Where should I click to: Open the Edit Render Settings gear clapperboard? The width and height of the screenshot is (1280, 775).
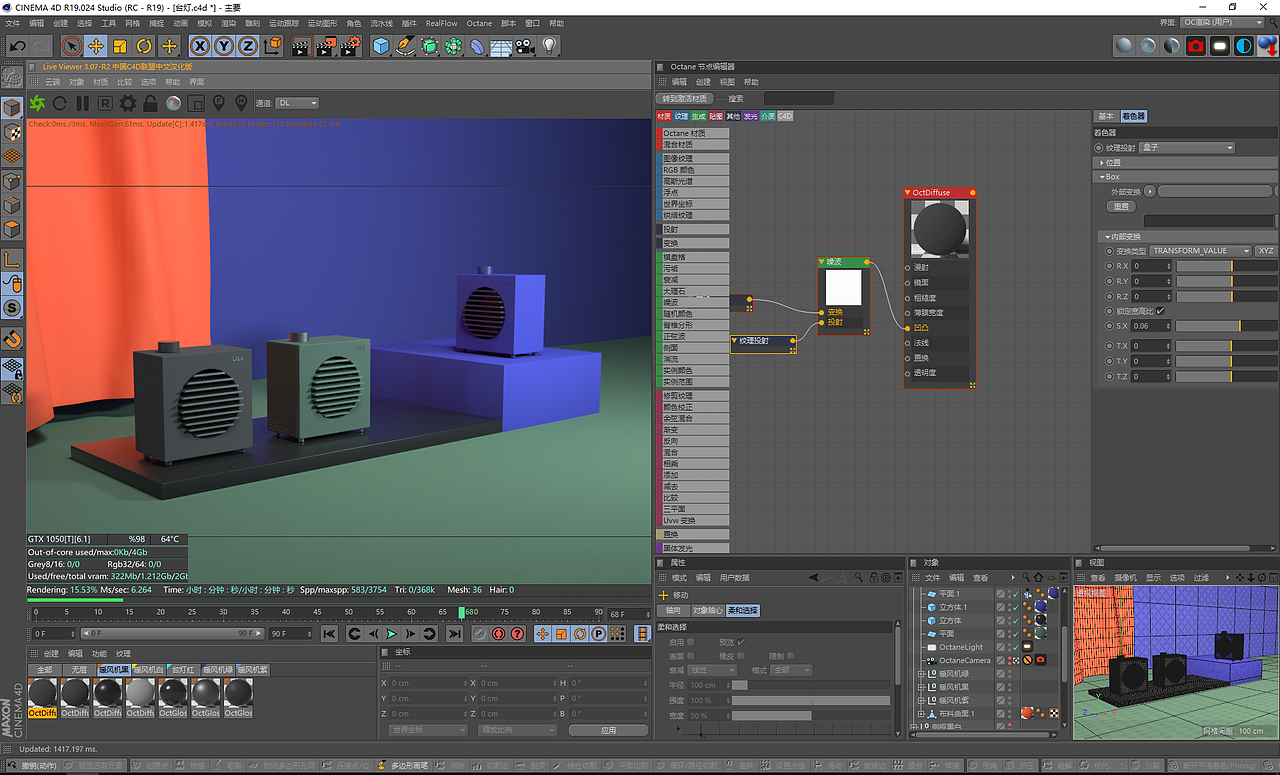pos(350,46)
